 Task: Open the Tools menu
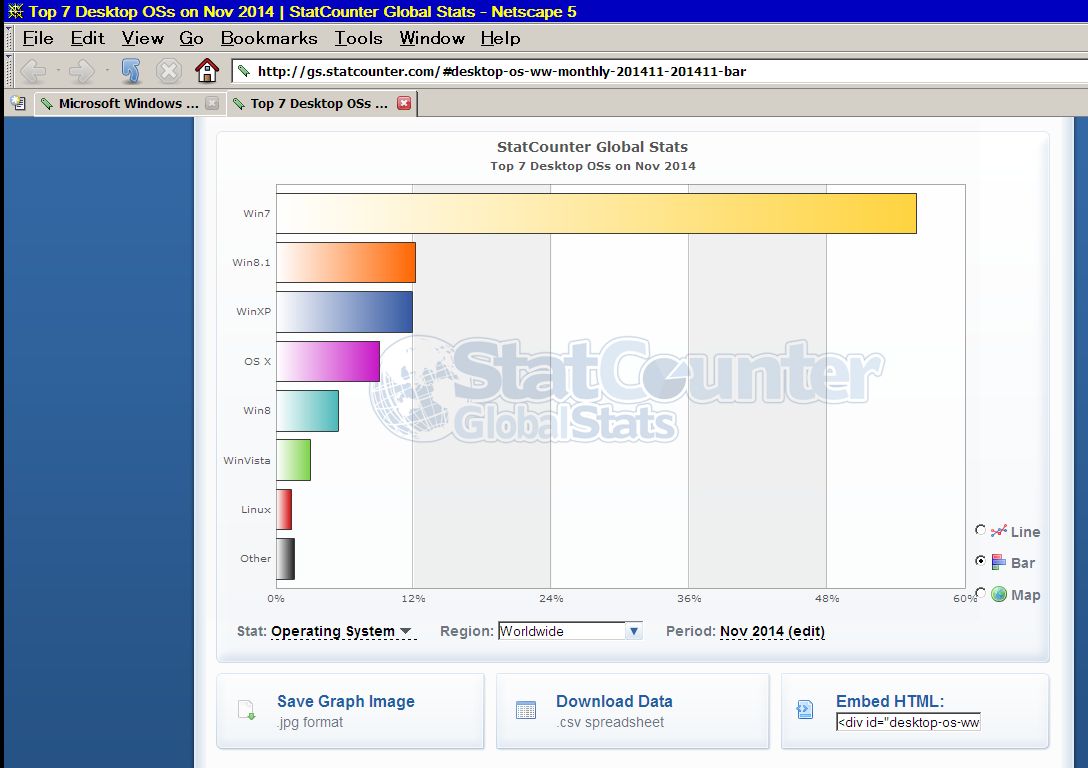(359, 39)
